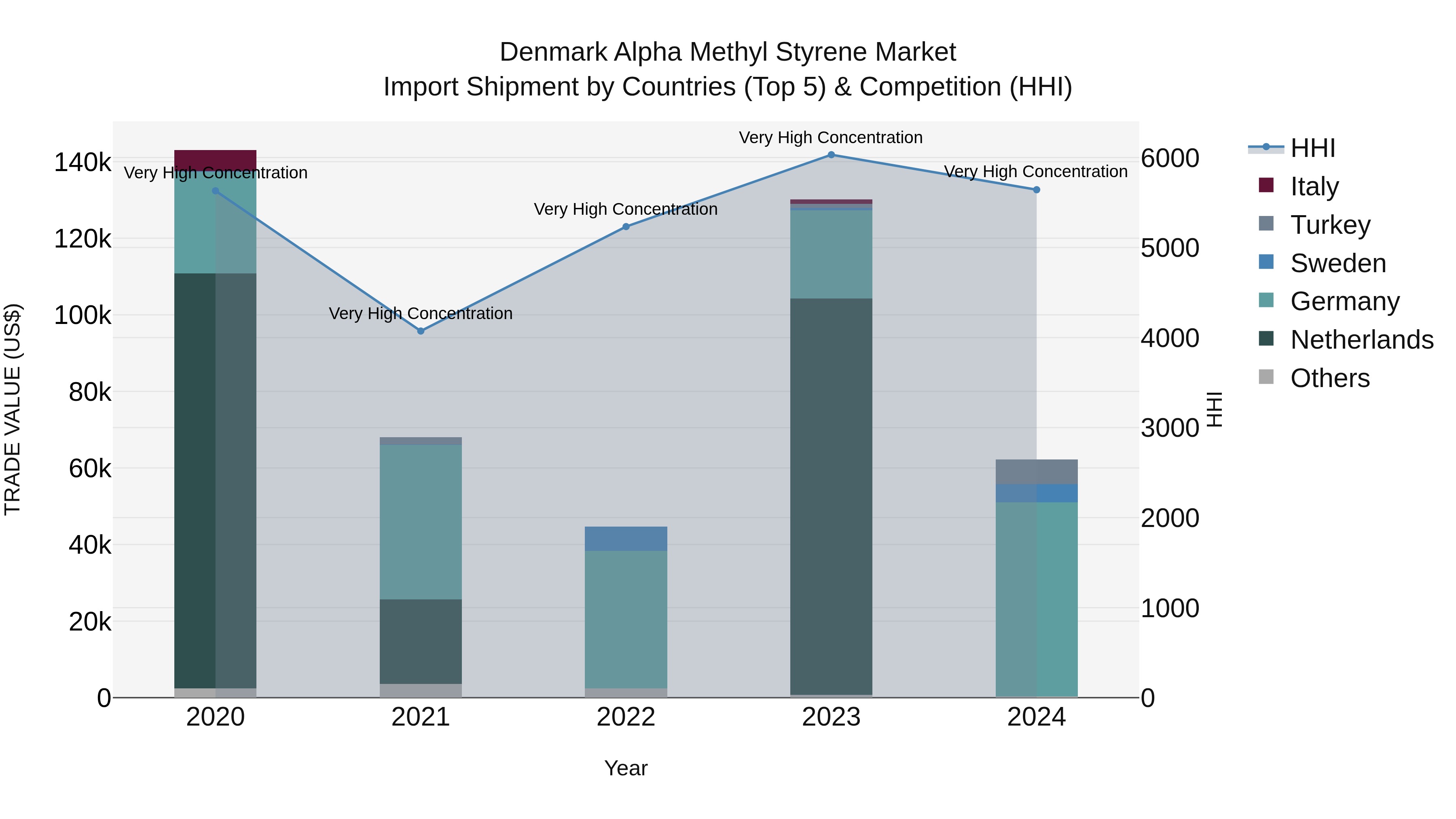The width and height of the screenshot is (1456, 819).
Task: Toggle the Netherlands legend entry
Action: pyautogui.click(x=1347, y=340)
